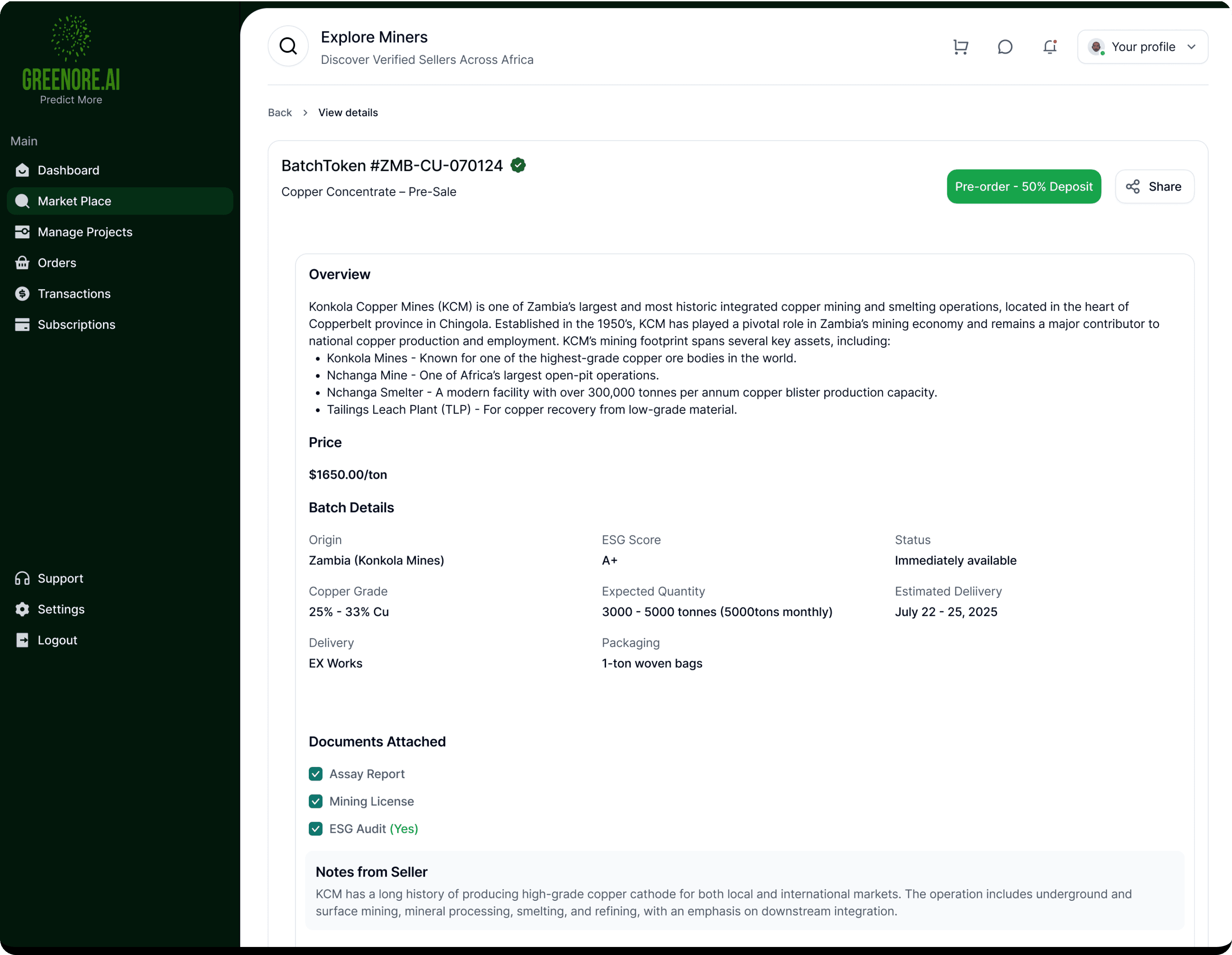Toggle the ESG Audit checkbox
The height and width of the screenshot is (955, 1232).
pos(315,828)
